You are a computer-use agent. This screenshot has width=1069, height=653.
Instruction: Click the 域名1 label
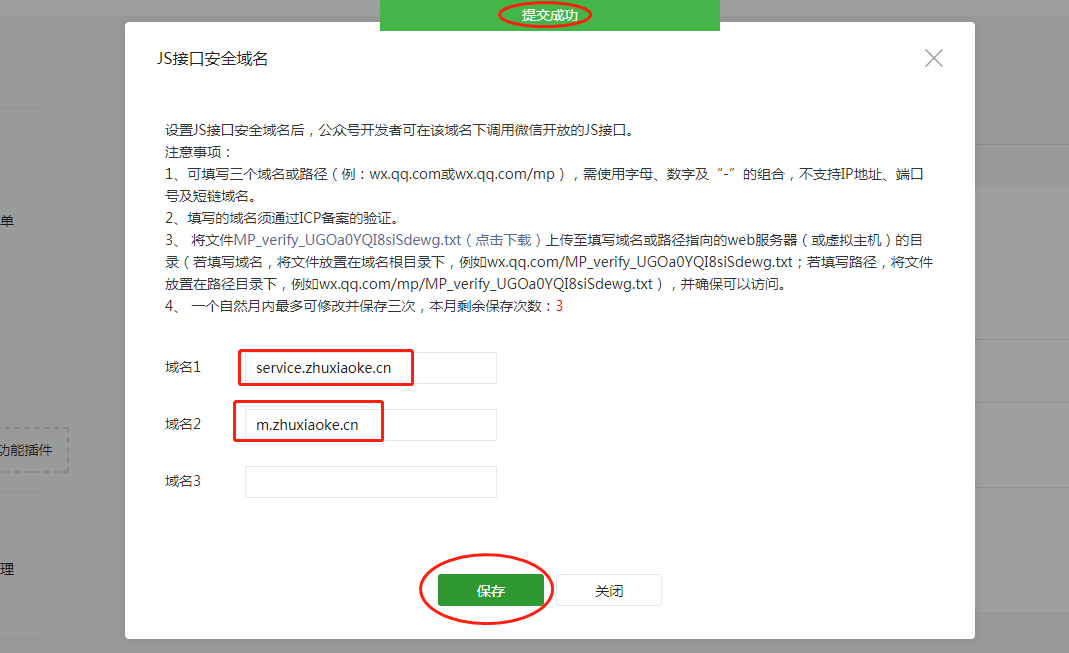[182, 367]
